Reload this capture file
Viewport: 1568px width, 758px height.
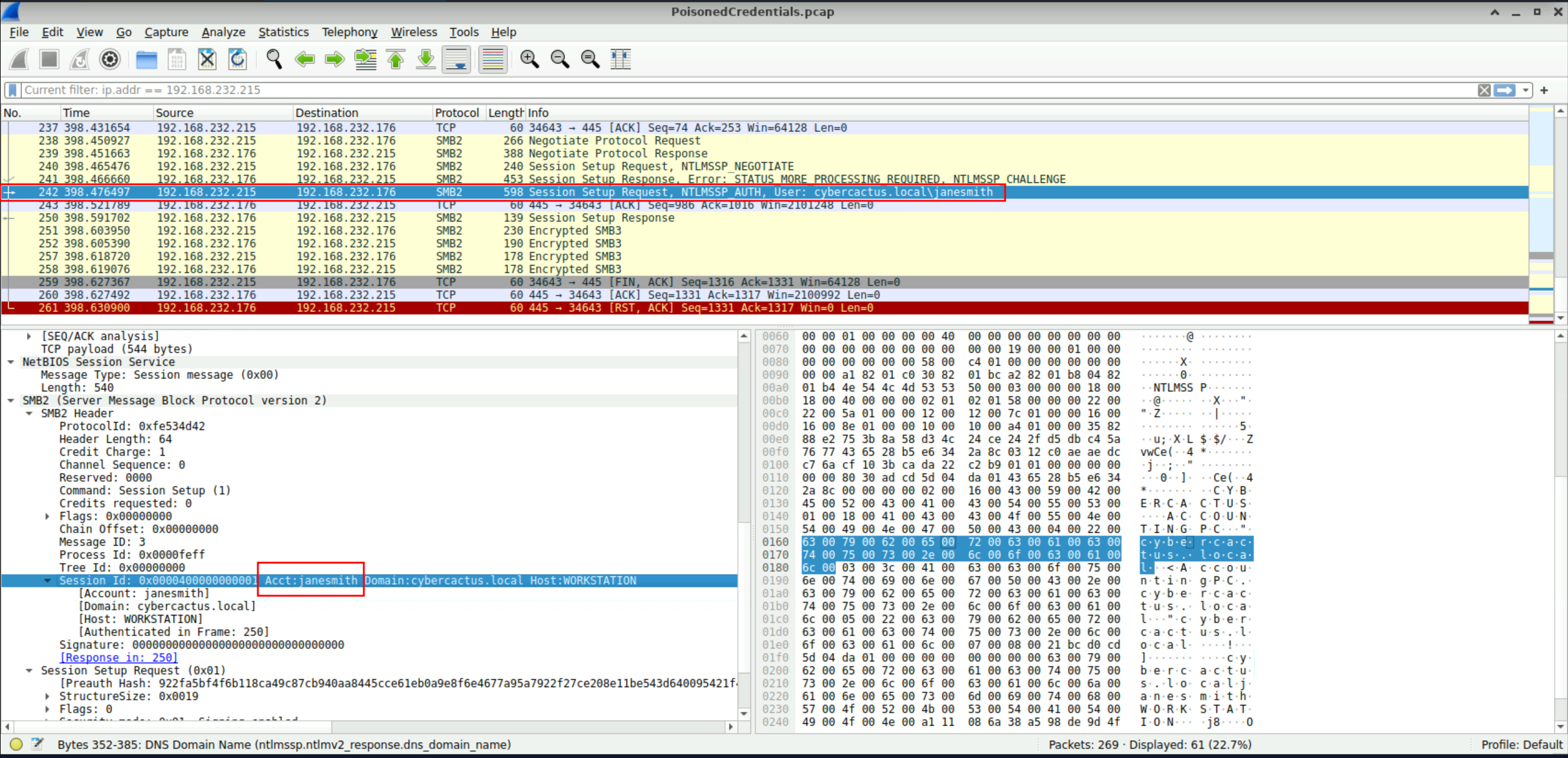click(x=238, y=59)
